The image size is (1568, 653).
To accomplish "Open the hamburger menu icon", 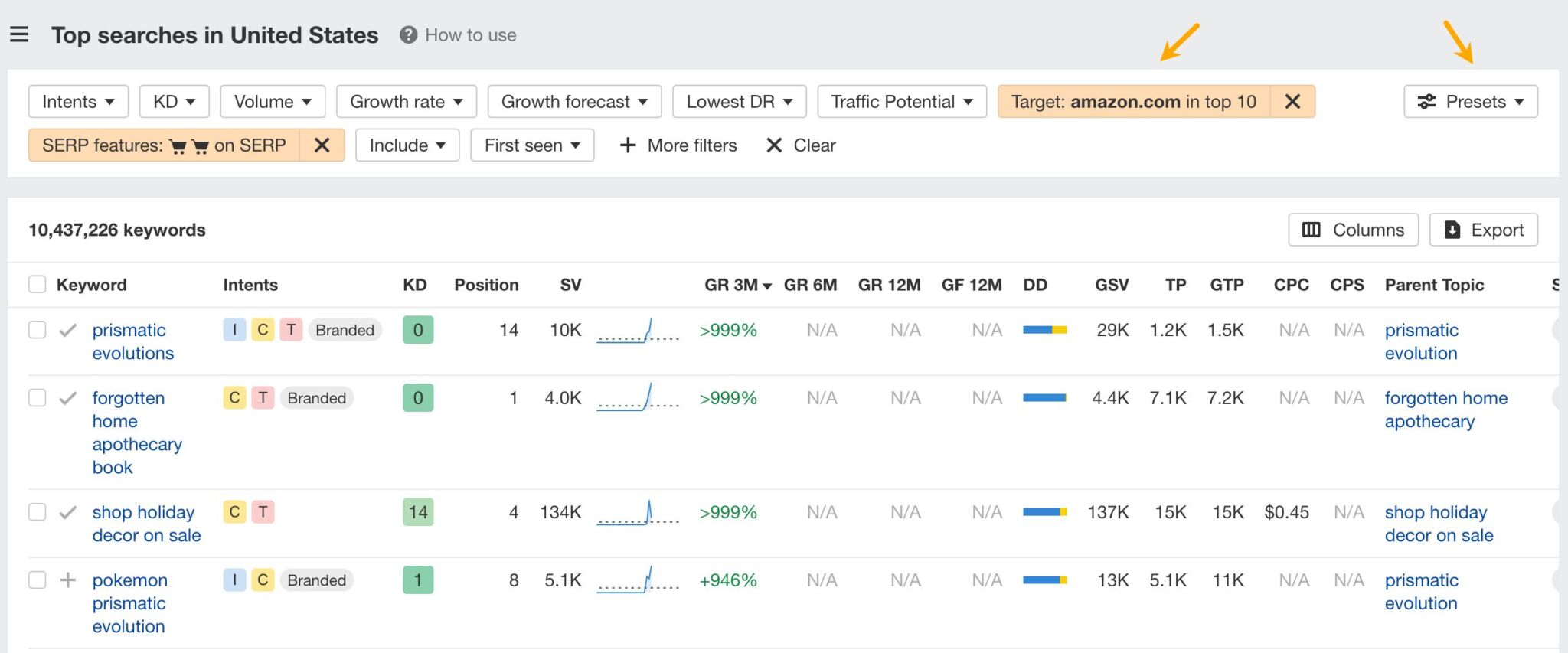I will pos(19,34).
